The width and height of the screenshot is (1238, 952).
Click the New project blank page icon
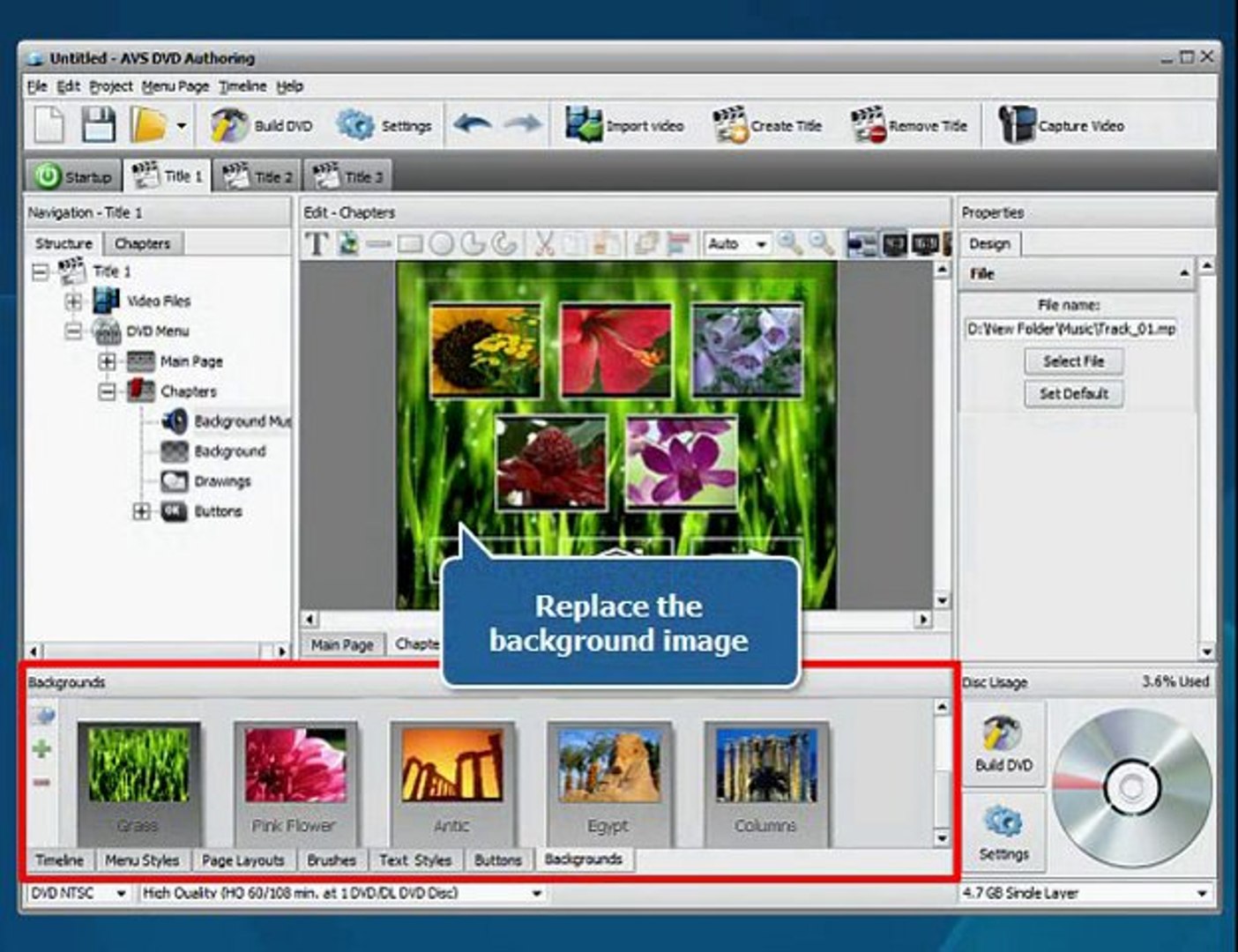point(49,124)
